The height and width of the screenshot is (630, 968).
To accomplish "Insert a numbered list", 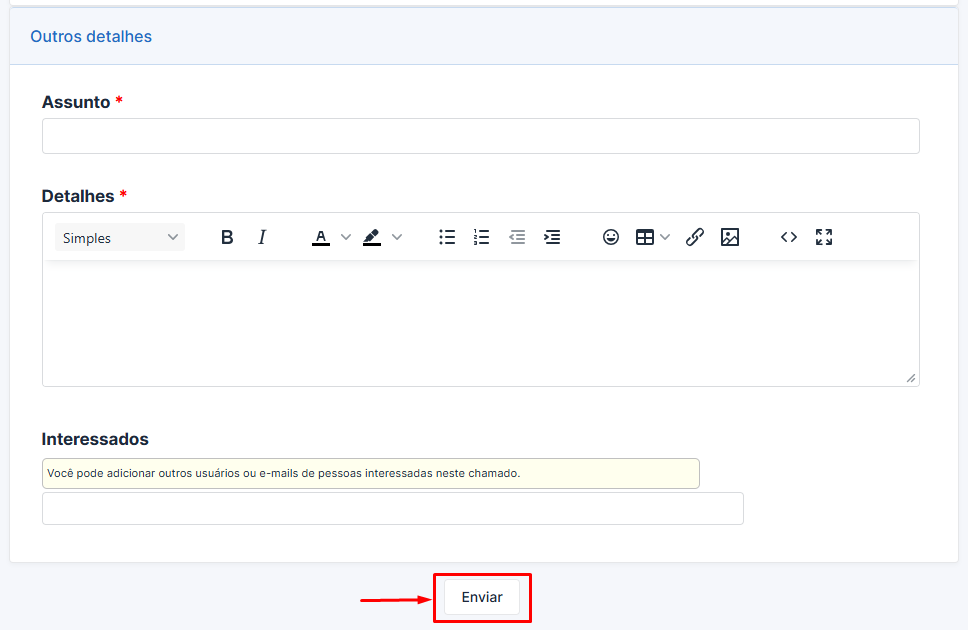I will tap(481, 237).
